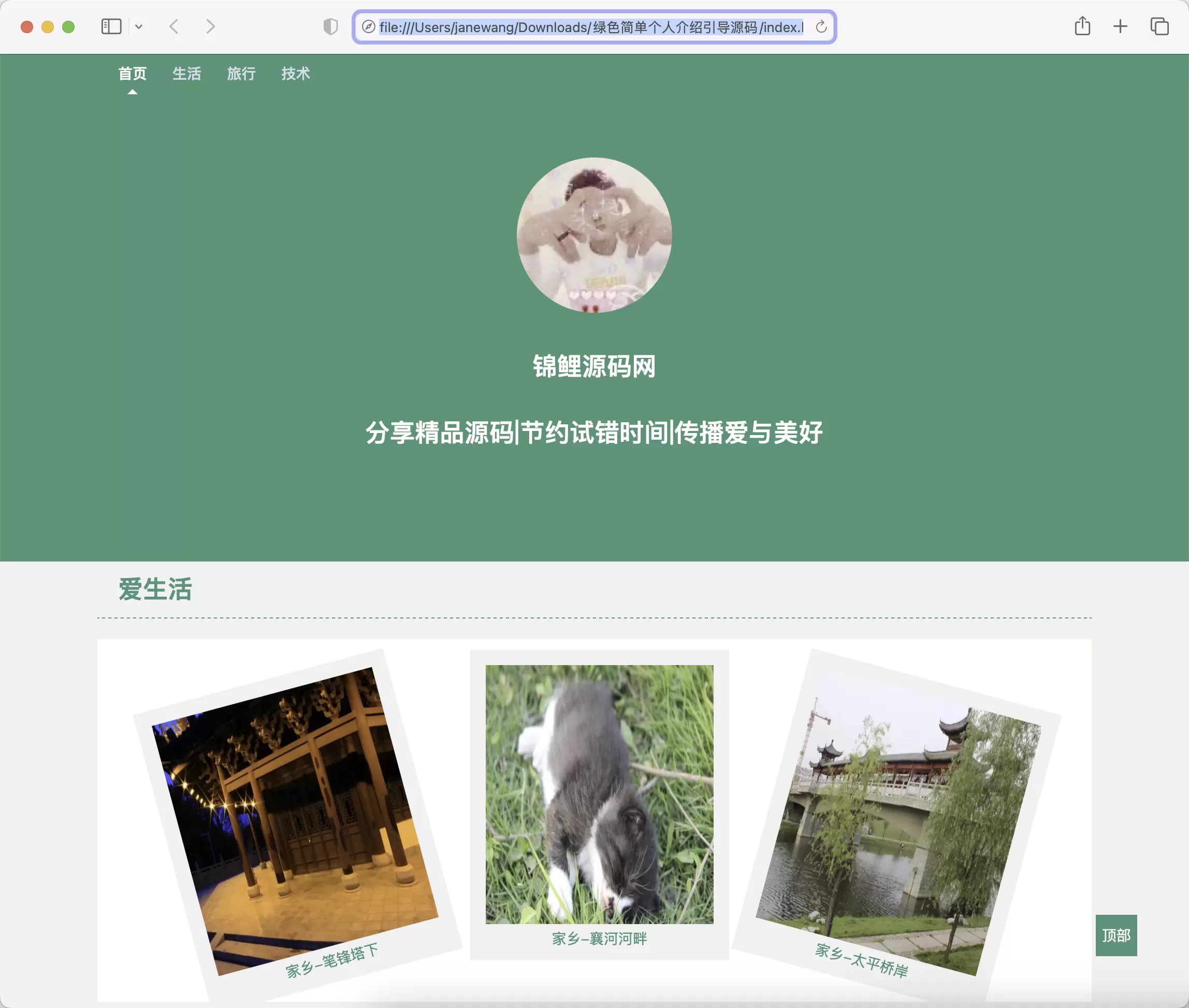Open the sidebar options dropdown chevron
Image resolution: width=1189 pixels, height=1008 pixels.
point(139,27)
